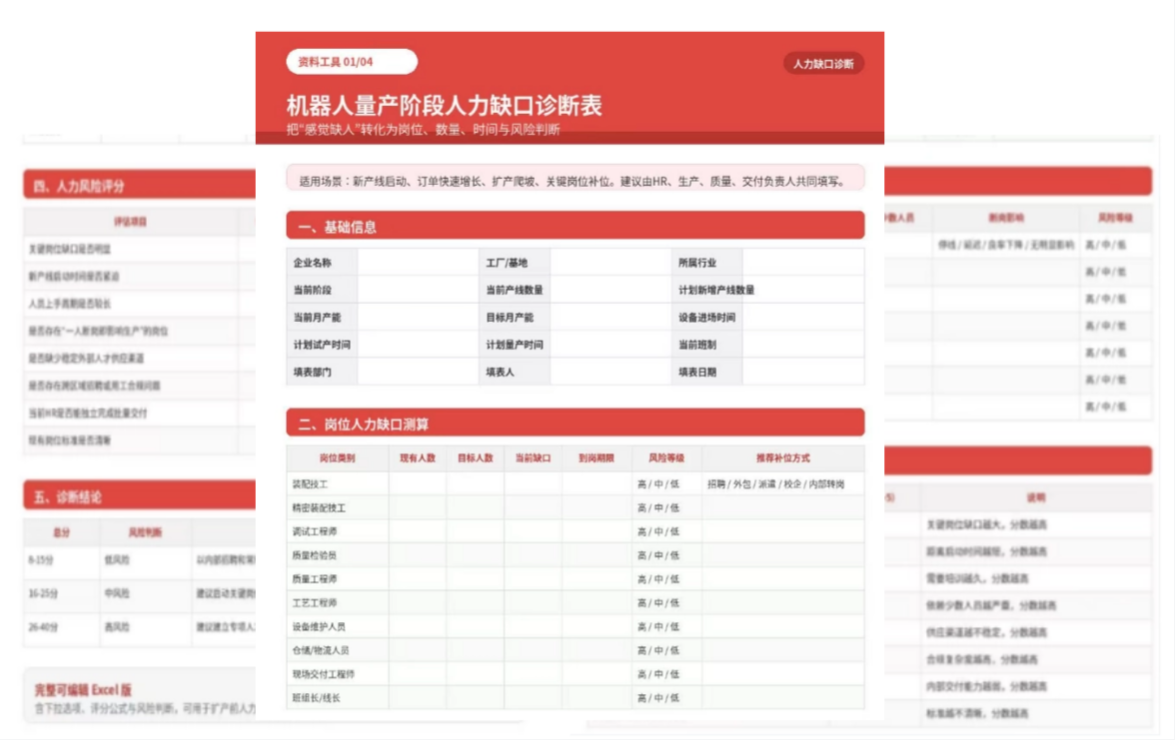1175x740 pixels.
Task: Select the '工艺工程师' row label
Action: tap(315, 602)
